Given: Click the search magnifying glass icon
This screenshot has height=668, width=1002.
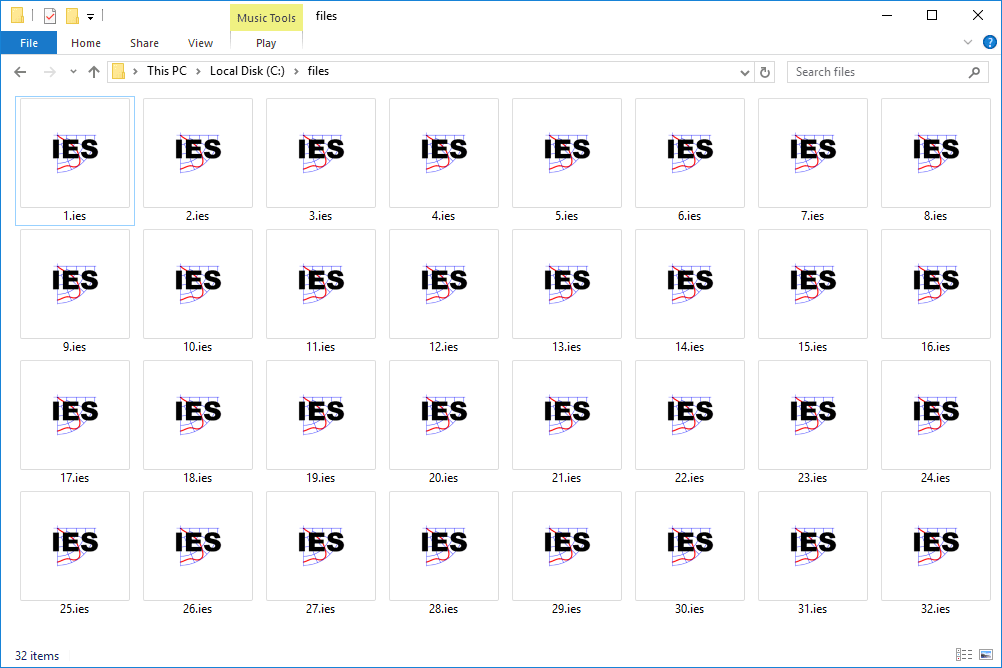Looking at the screenshot, I should 974,72.
